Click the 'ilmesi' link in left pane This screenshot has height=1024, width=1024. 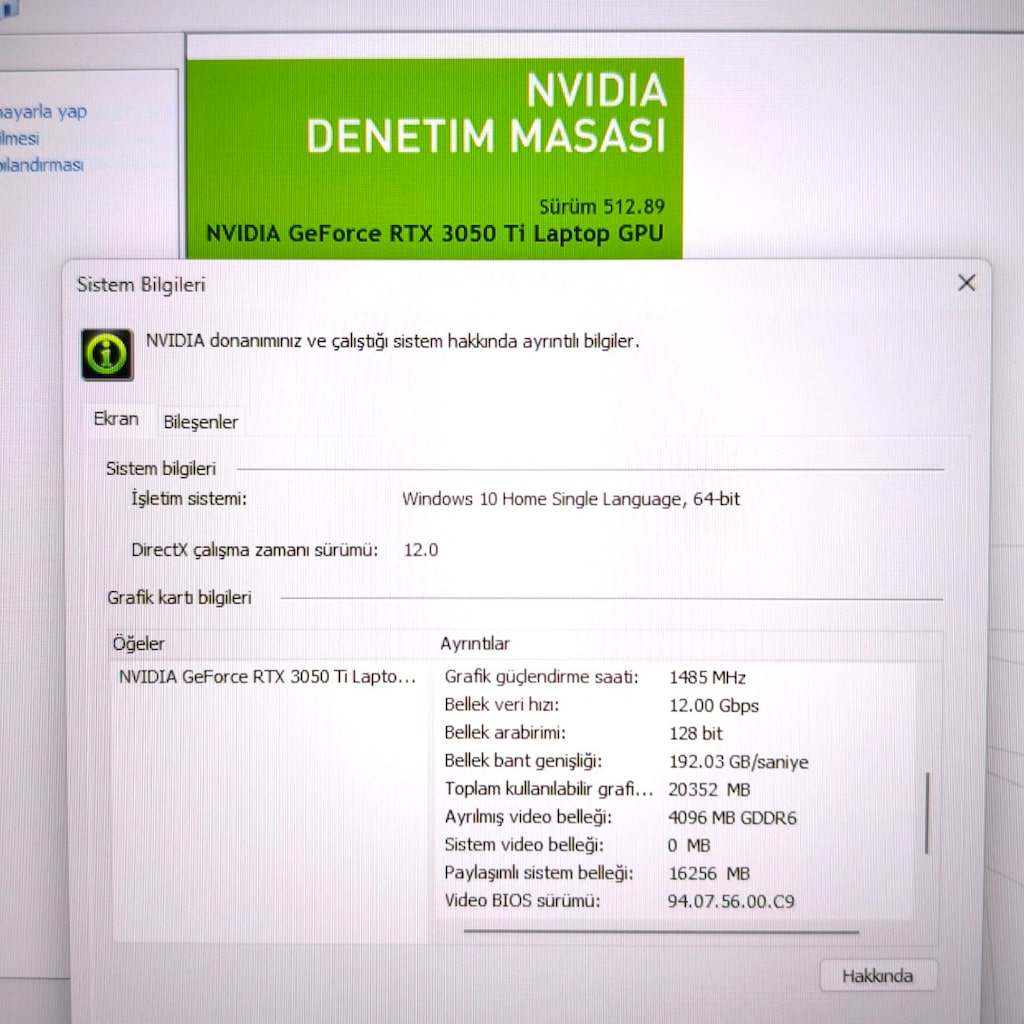tap(20, 138)
